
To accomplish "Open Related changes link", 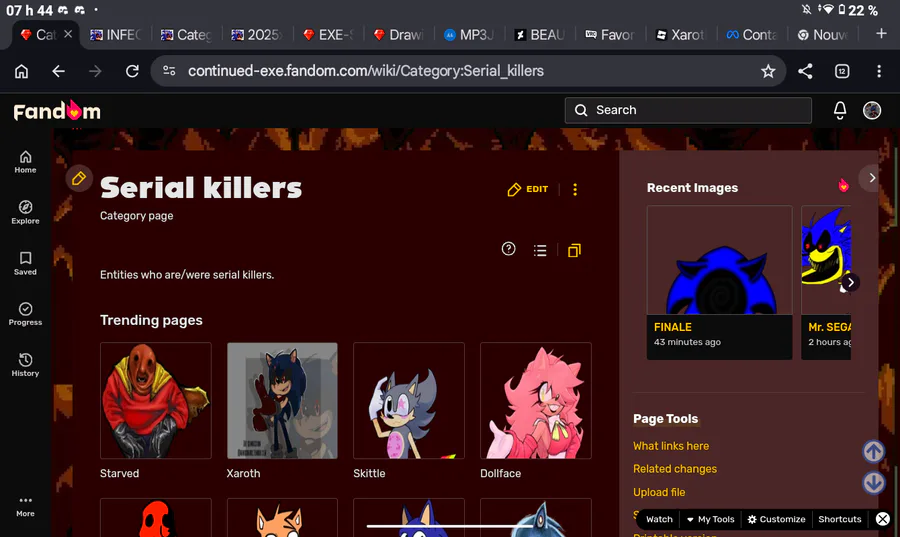I will pos(674,469).
